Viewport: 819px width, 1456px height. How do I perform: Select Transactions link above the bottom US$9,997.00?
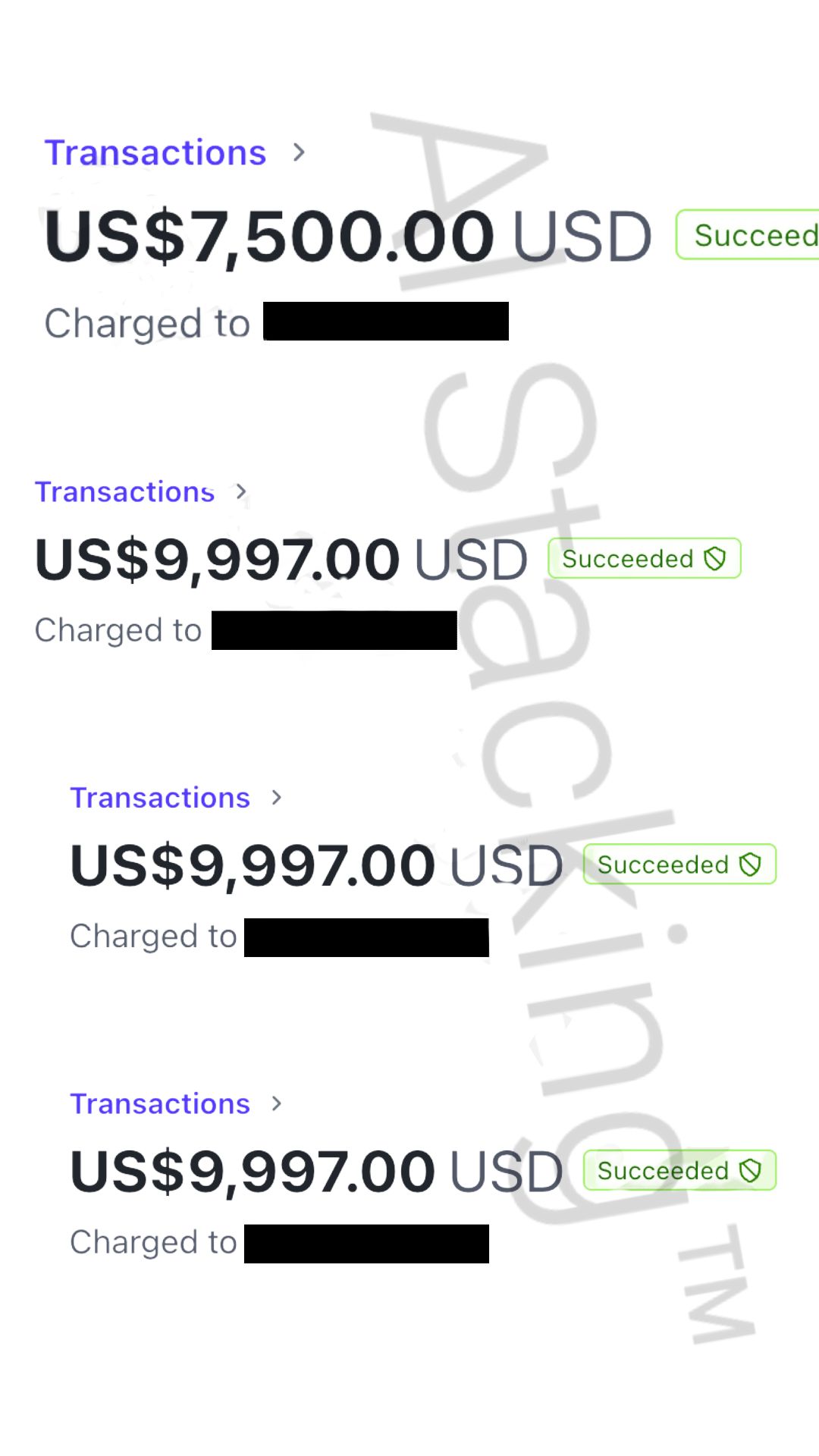pos(160,1103)
